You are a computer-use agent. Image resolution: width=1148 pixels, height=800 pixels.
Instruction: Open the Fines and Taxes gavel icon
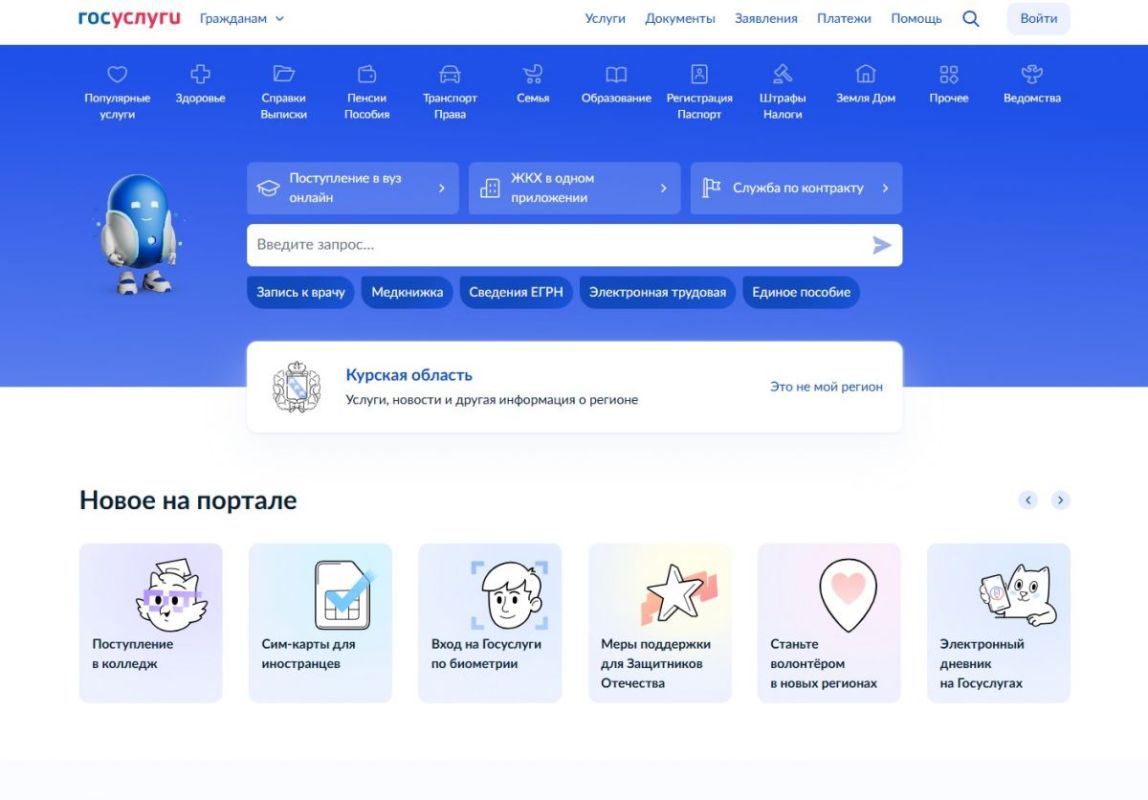pyautogui.click(x=783, y=74)
